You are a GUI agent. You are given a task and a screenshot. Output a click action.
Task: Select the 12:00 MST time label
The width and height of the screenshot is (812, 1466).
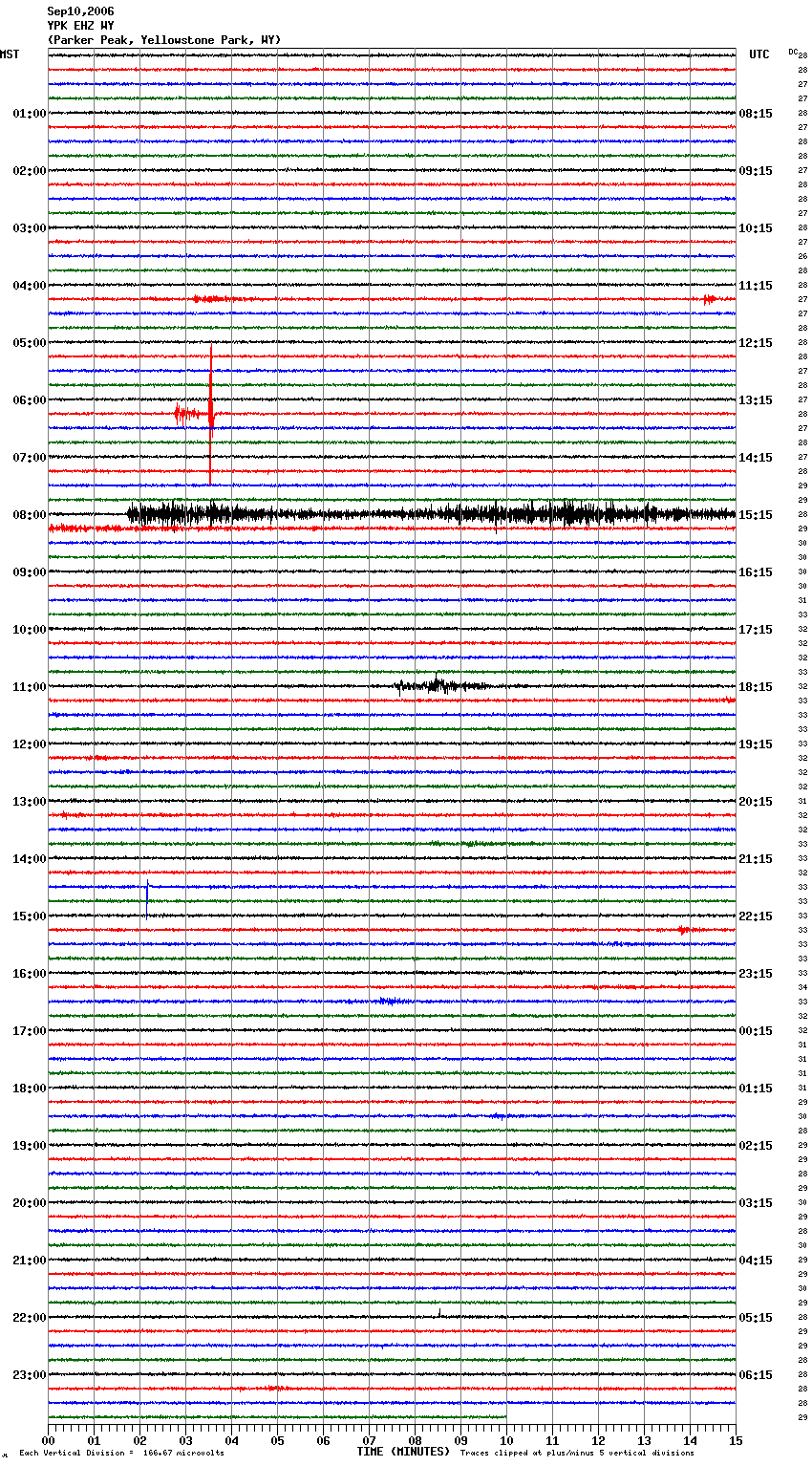pos(29,744)
